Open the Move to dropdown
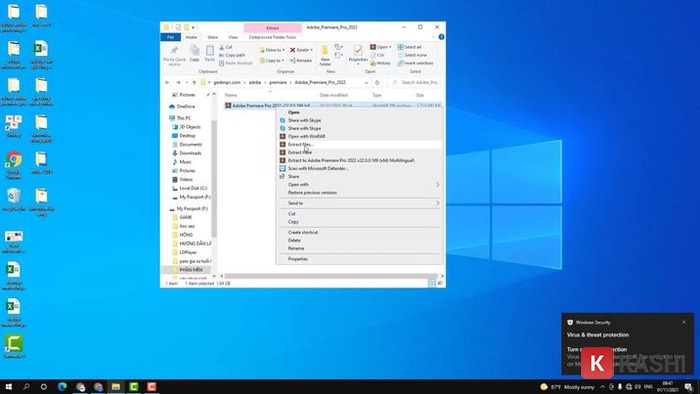Viewport: 700px width, 394px height. (x=272, y=50)
